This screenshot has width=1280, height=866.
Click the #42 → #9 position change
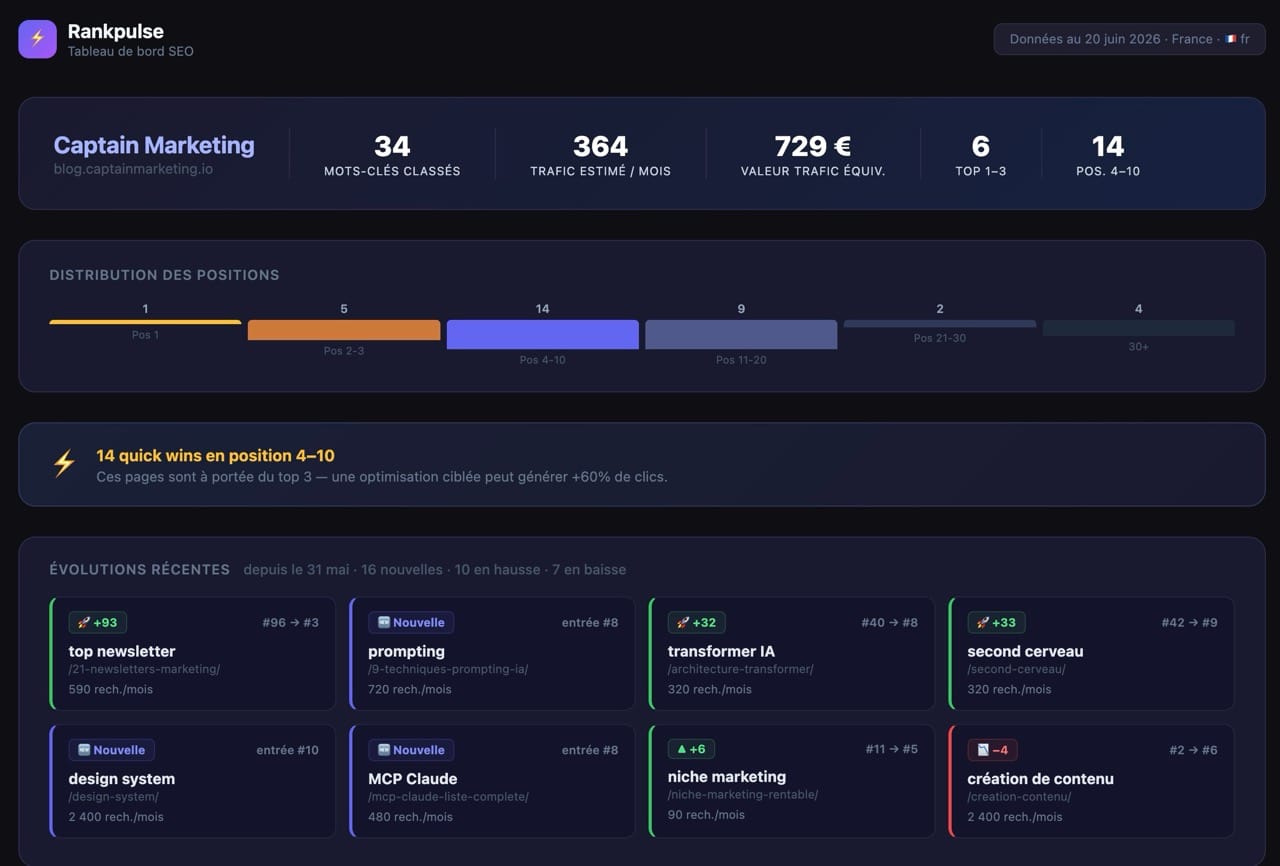point(1190,622)
